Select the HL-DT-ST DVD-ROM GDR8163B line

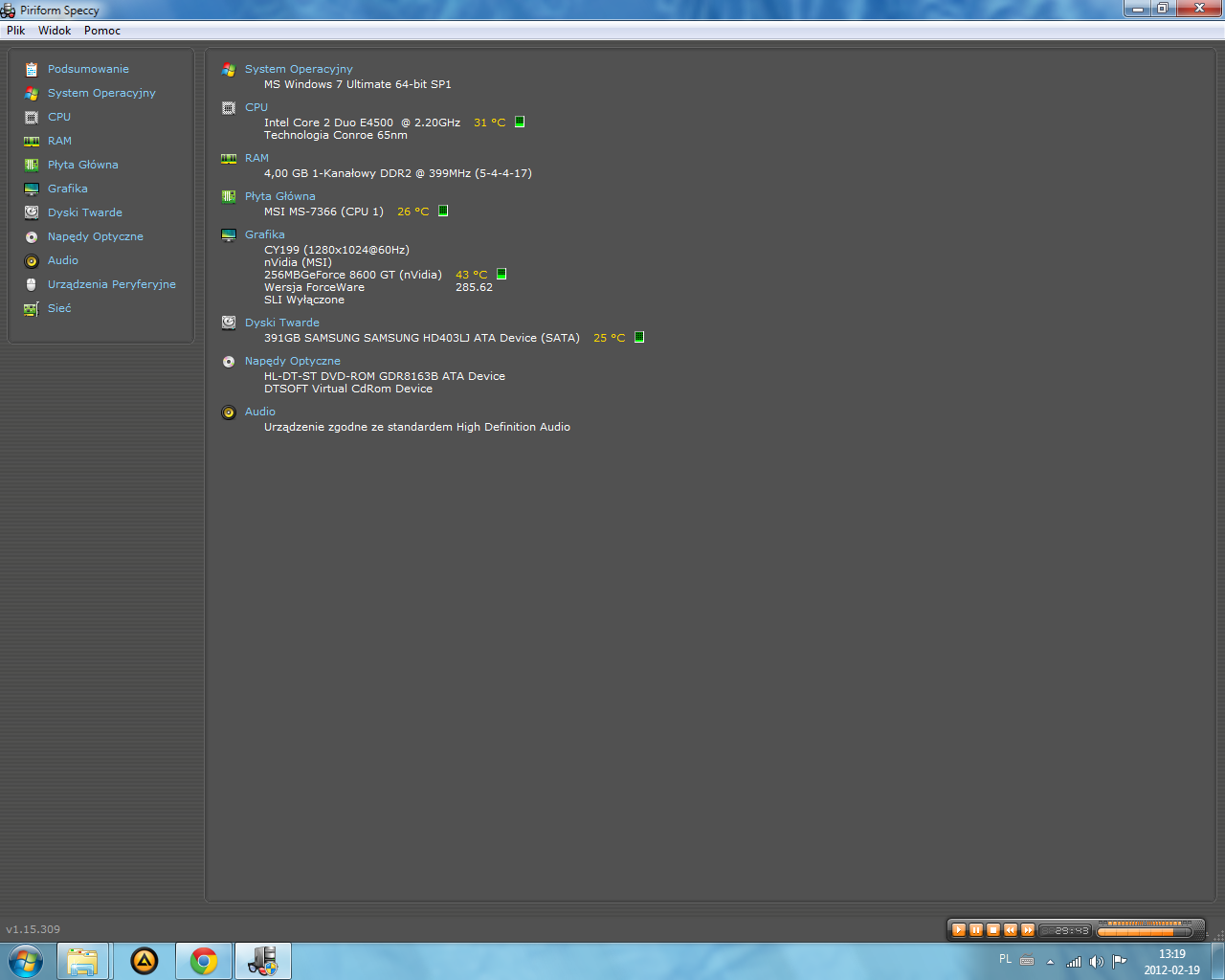[385, 376]
